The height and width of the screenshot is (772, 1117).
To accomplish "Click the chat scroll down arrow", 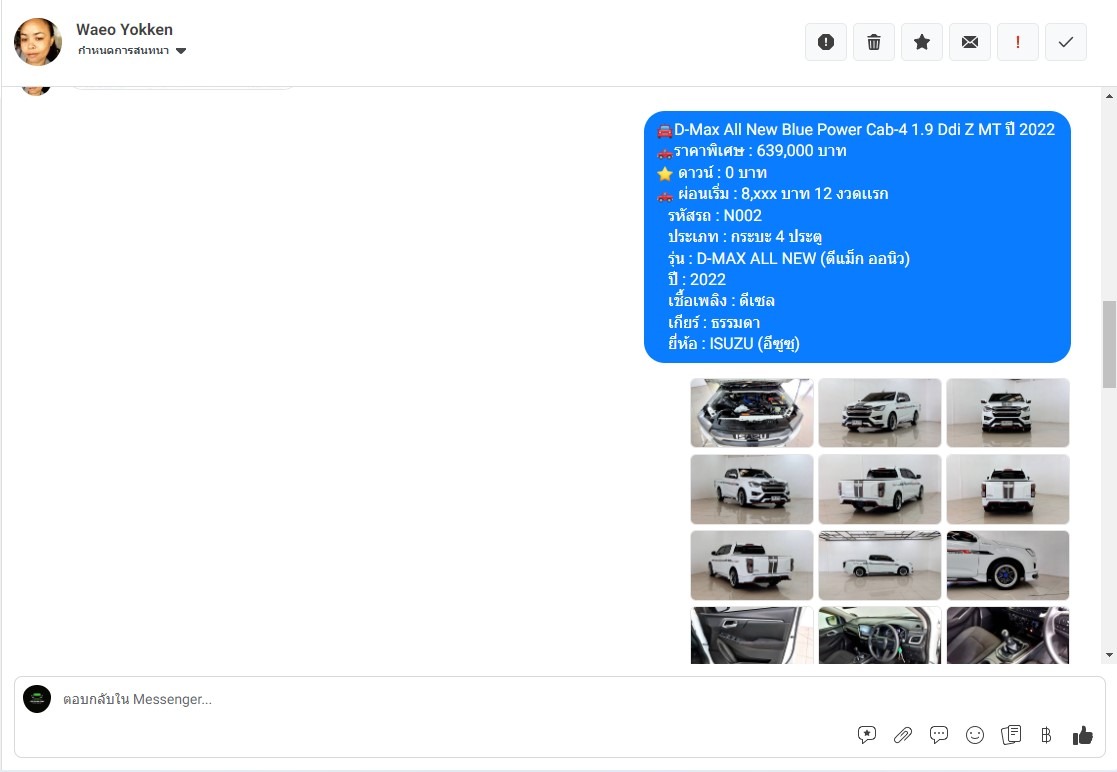I will (x=1109, y=655).
